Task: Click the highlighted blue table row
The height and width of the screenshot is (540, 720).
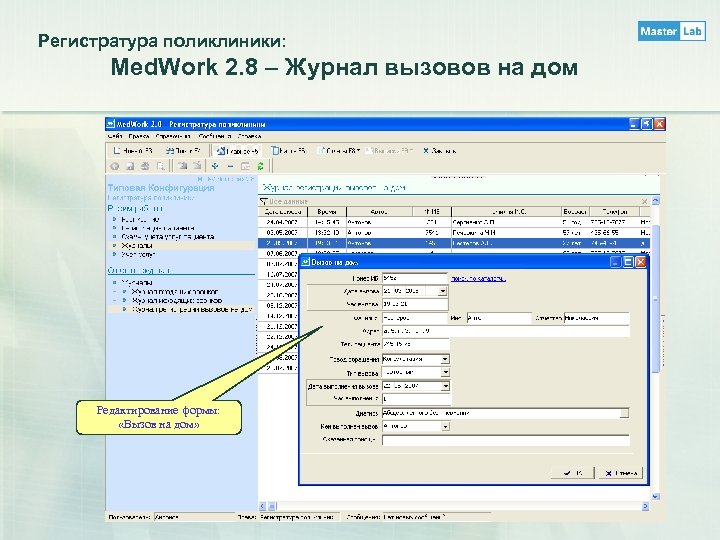Action: 454,243
